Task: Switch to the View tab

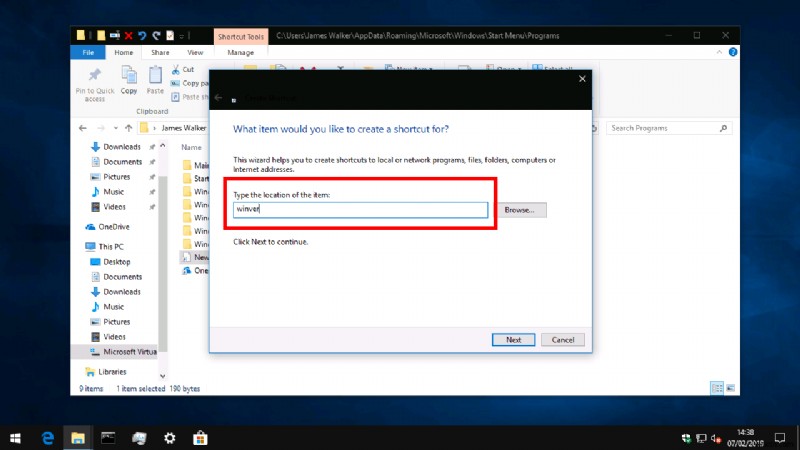Action: (195, 53)
